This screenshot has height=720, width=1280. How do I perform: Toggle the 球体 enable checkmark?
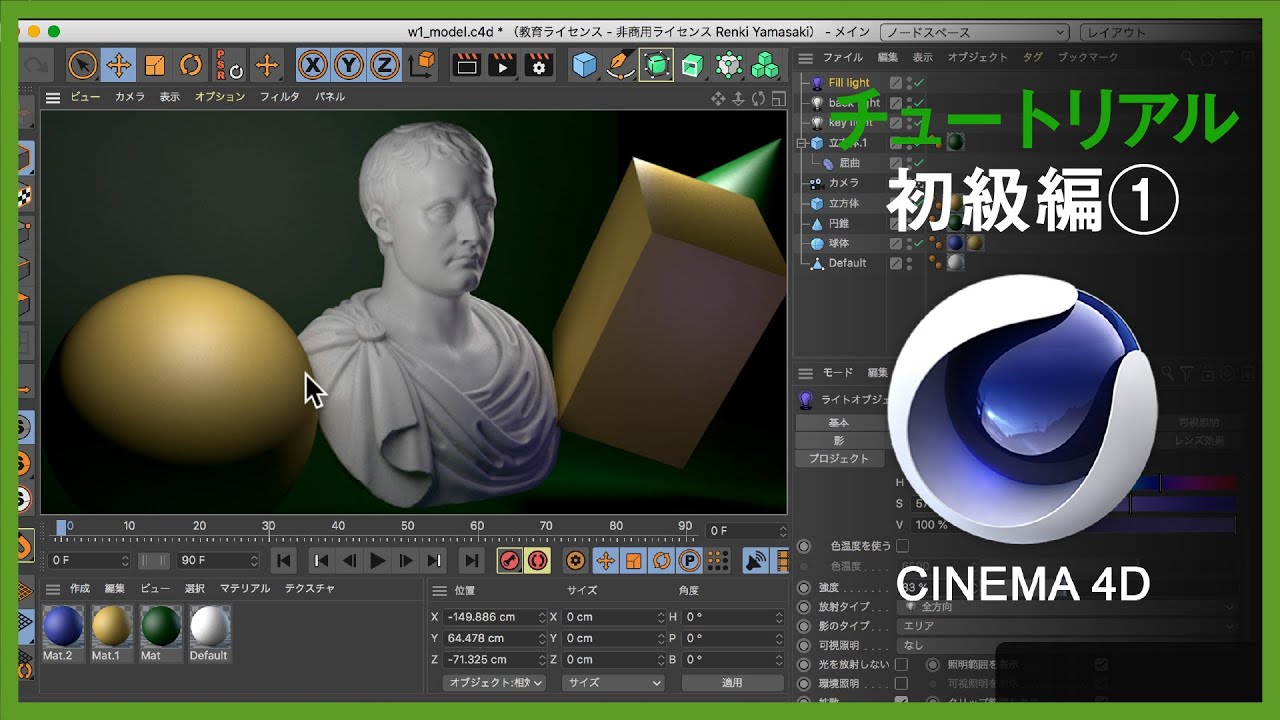918,243
